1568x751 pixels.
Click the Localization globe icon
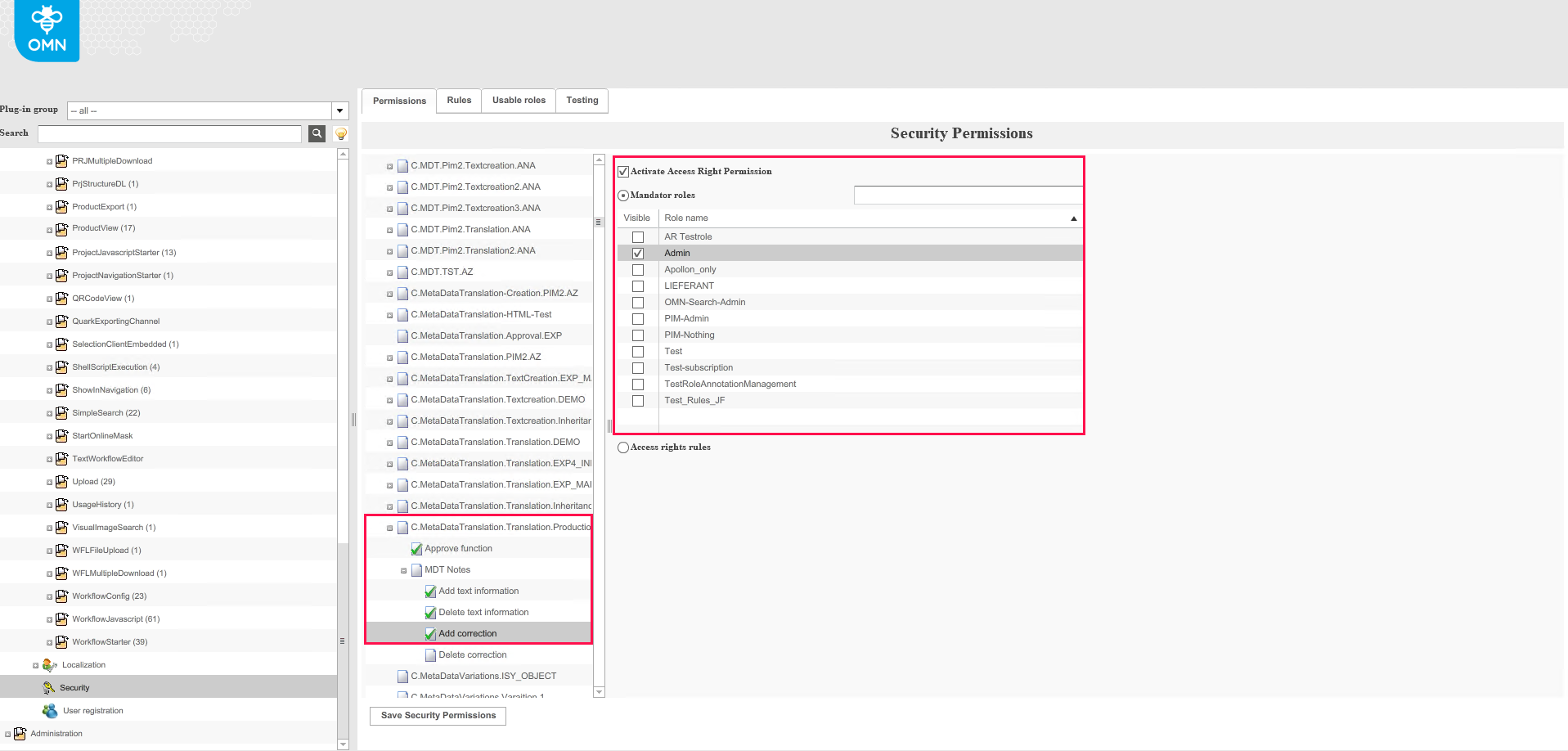click(x=51, y=664)
